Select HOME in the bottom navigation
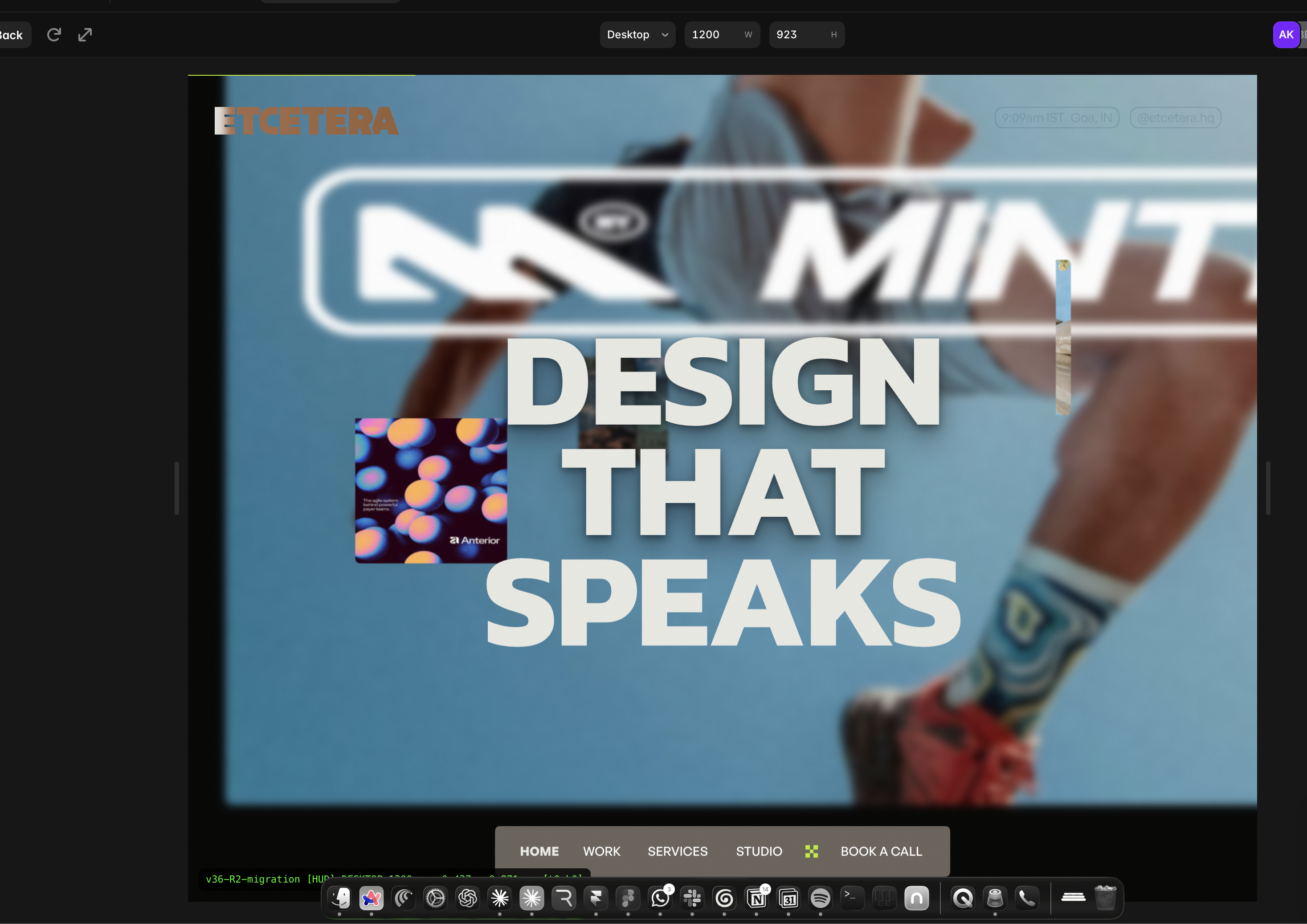 pyautogui.click(x=539, y=851)
